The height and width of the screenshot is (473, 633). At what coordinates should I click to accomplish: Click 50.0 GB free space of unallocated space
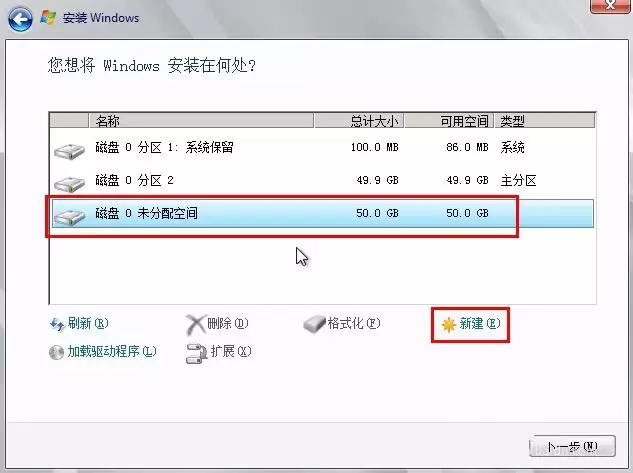point(467,213)
